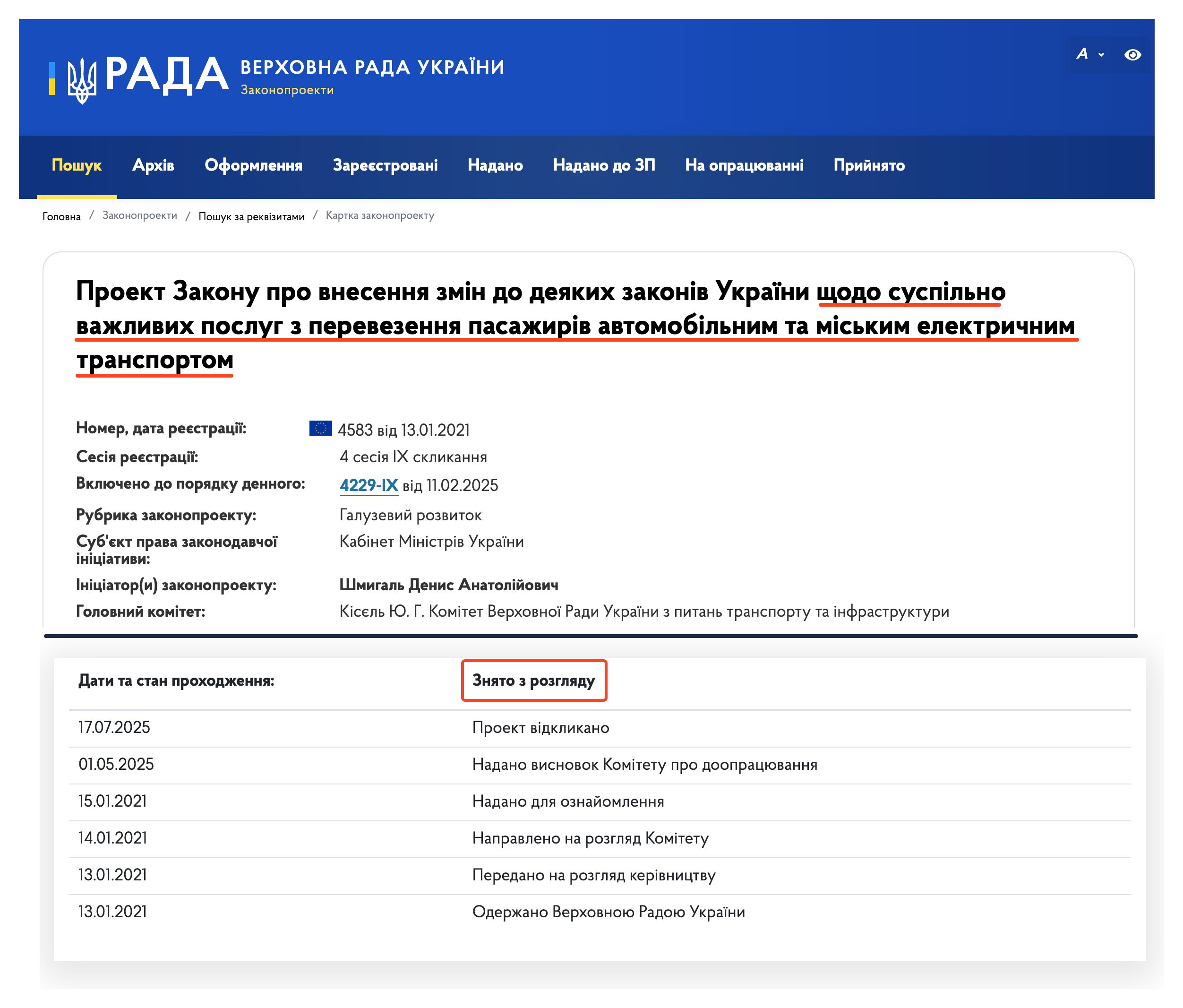
Task: Open the 4229-IX agenda link
Action: pyautogui.click(x=369, y=485)
